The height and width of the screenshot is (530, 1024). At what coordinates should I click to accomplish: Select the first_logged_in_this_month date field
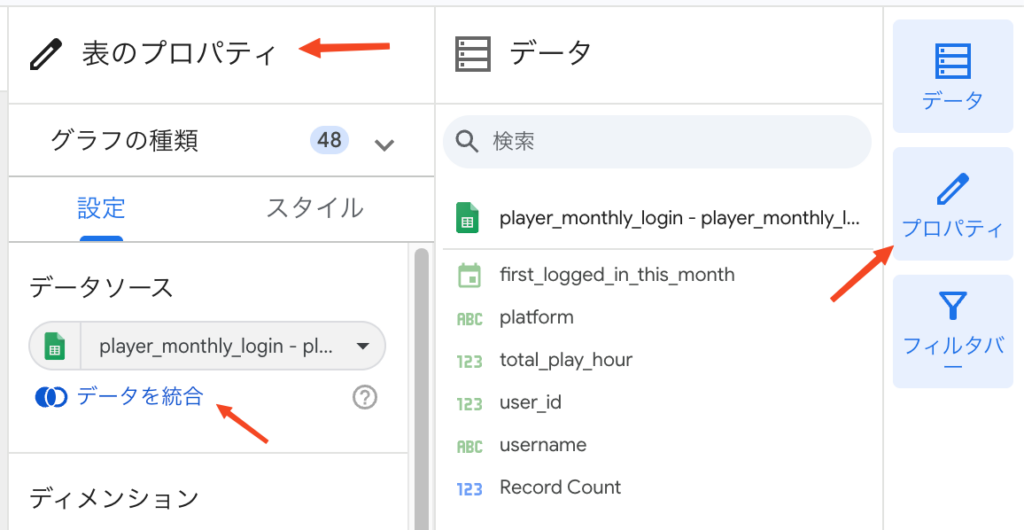click(x=616, y=275)
